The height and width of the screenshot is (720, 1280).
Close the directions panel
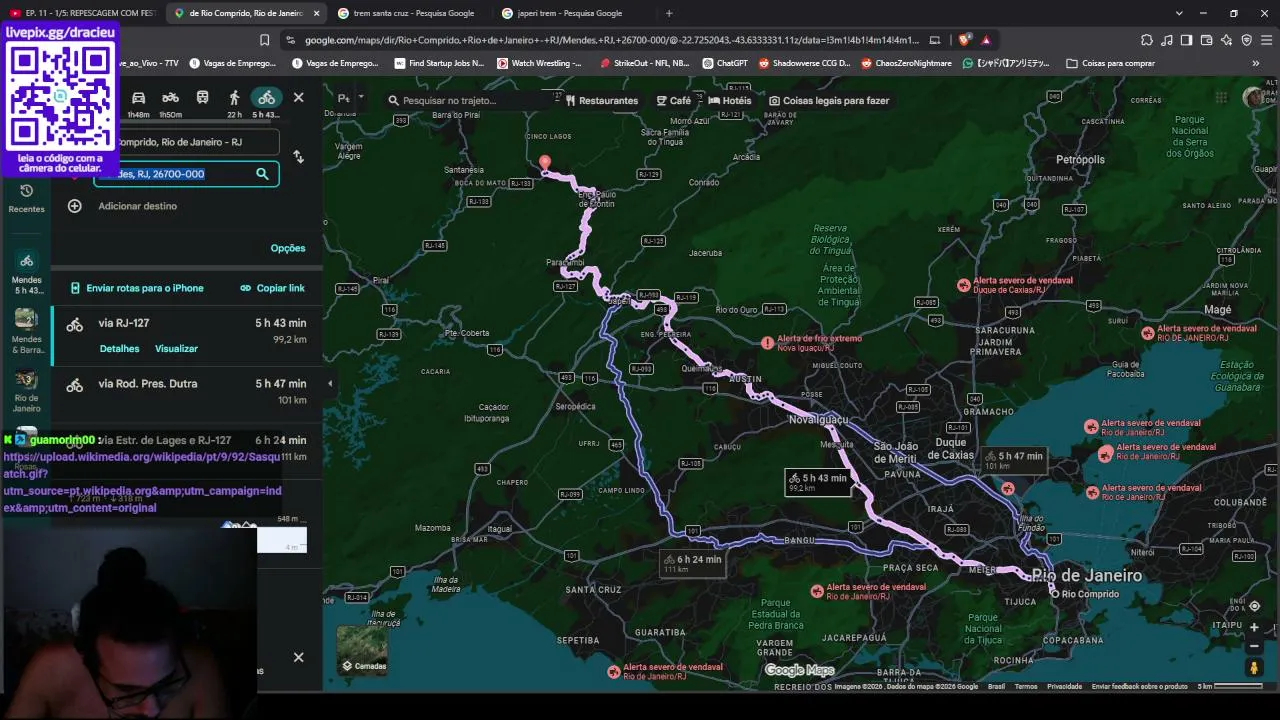pos(298,98)
